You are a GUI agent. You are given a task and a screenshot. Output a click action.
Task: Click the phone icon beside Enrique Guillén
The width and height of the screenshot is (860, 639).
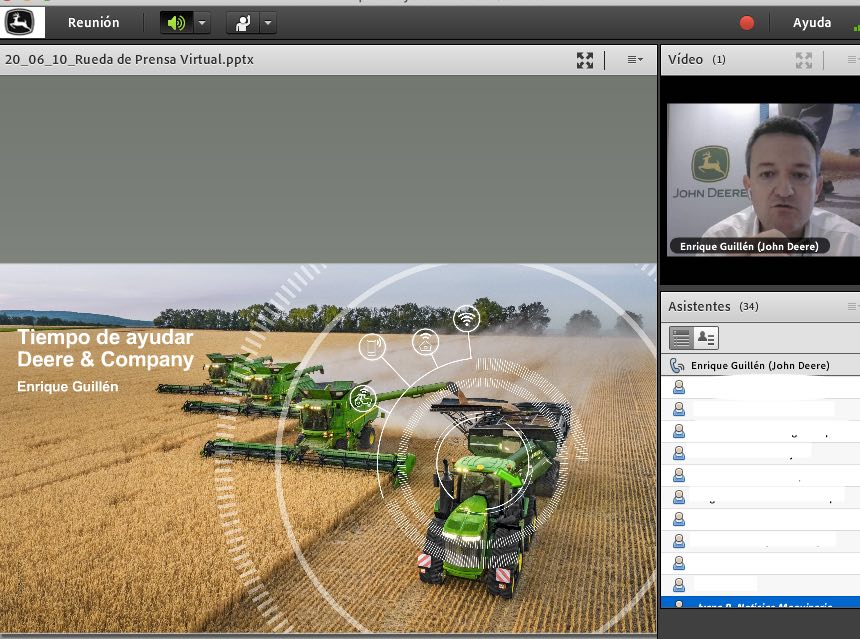676,365
